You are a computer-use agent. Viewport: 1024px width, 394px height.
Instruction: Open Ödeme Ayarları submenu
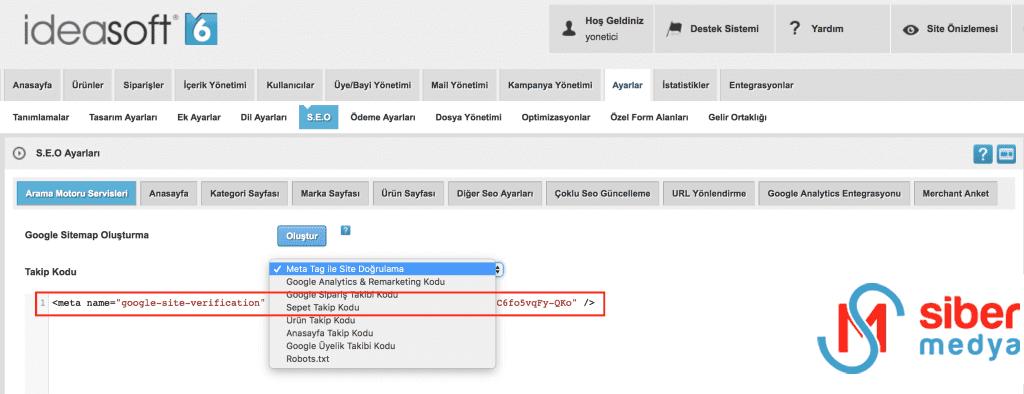tap(383, 118)
